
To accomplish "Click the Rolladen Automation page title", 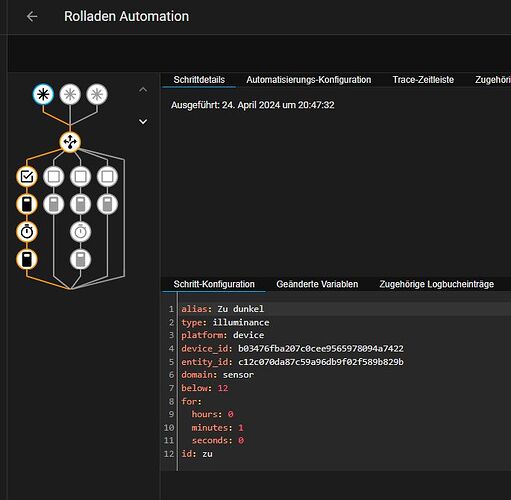I will coord(126,16).
